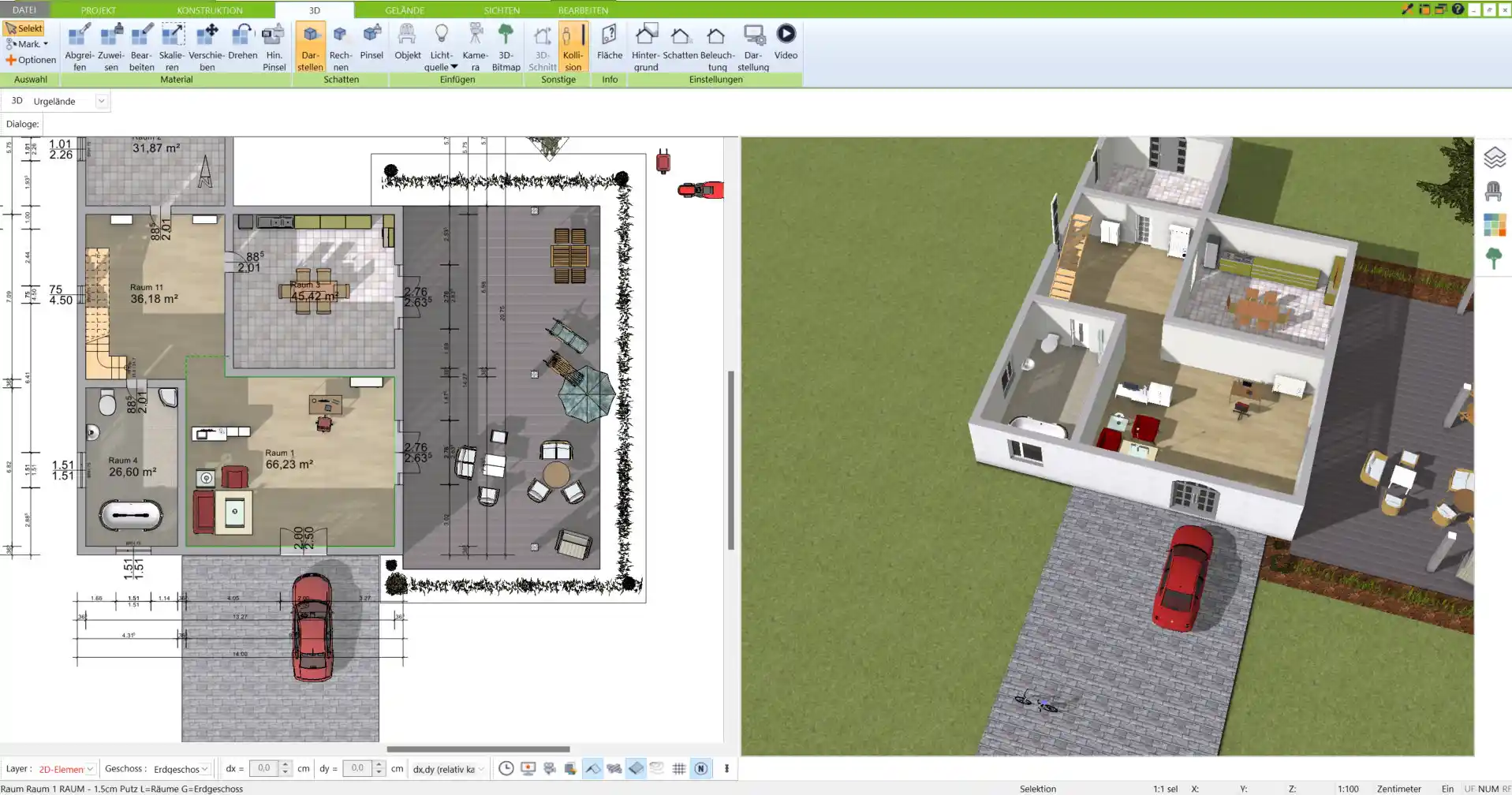Click the help question mark icon
Viewport: 1512px width, 795px height.
coord(1458,9)
